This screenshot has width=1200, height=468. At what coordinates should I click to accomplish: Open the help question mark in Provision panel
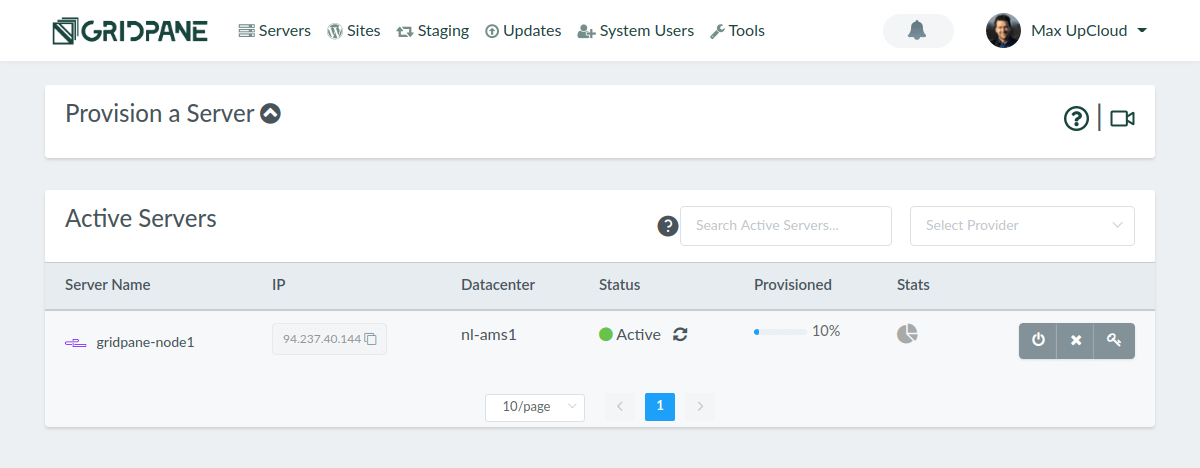1076,119
